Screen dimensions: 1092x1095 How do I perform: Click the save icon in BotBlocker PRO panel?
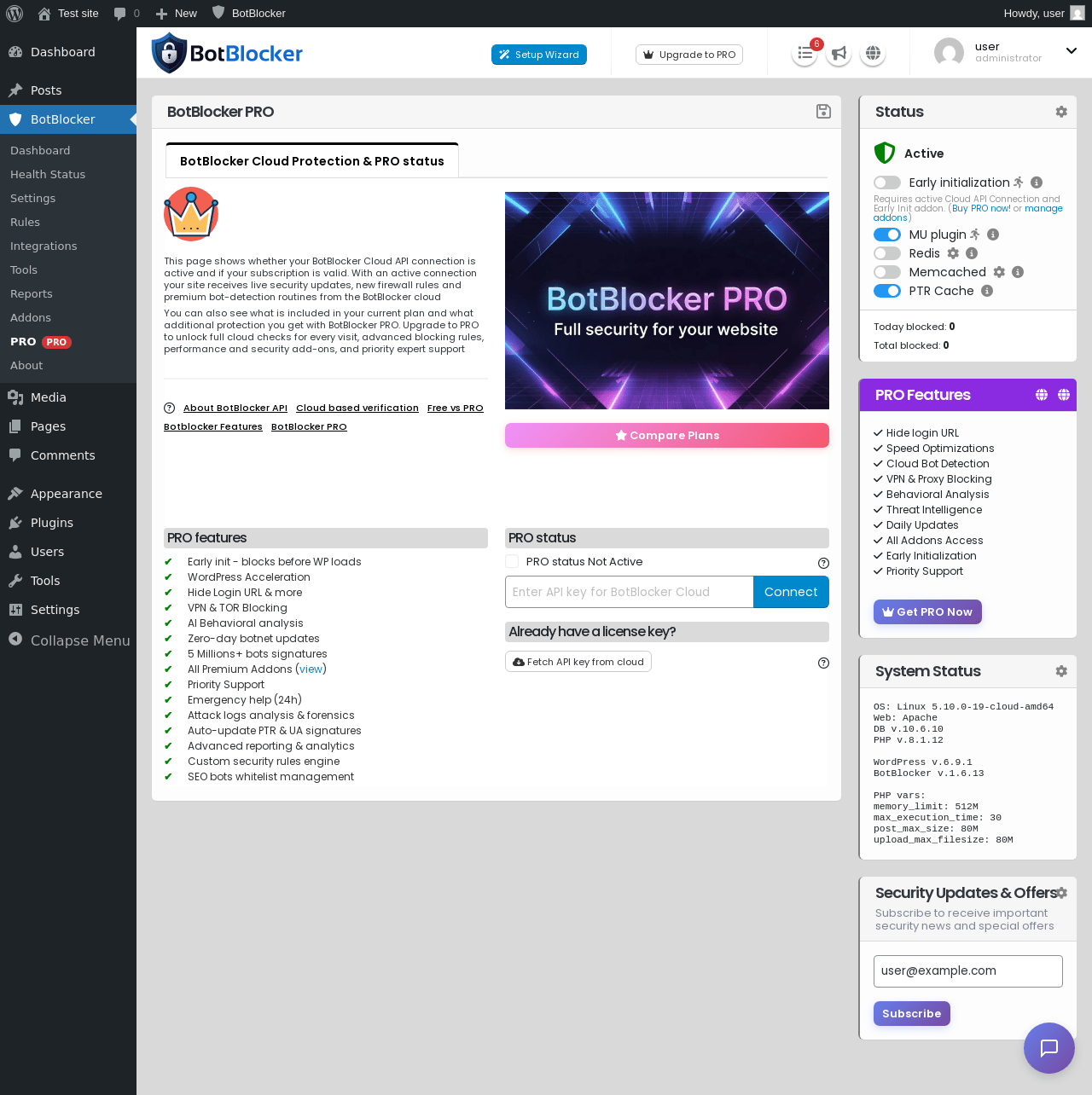tap(823, 112)
